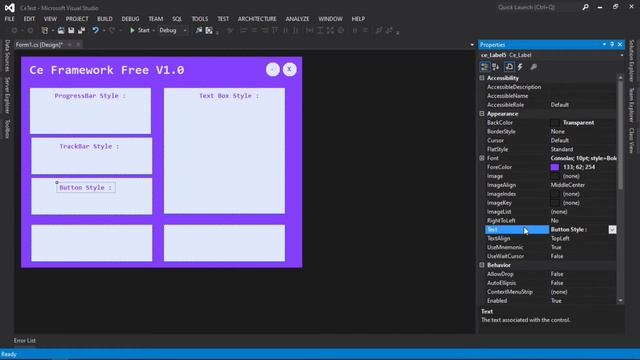Click the Alphabetical sort icon in Properties
The width and height of the screenshot is (640, 360).
coord(496,67)
